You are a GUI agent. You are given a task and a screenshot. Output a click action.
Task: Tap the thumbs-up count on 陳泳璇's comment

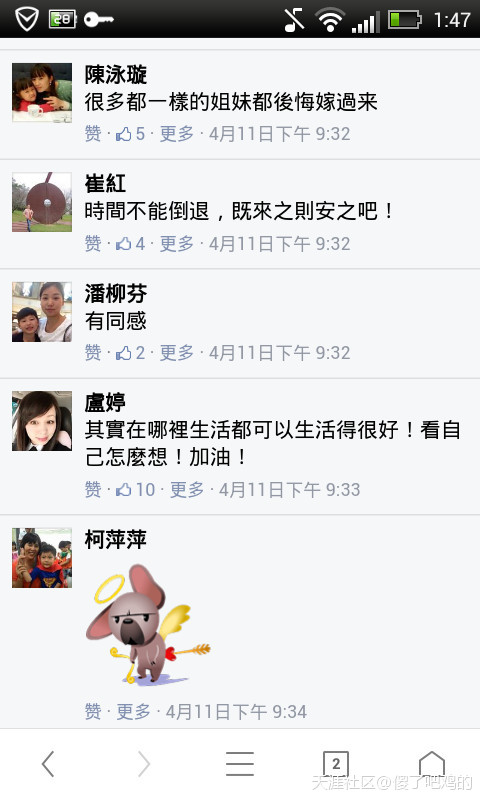point(131,134)
